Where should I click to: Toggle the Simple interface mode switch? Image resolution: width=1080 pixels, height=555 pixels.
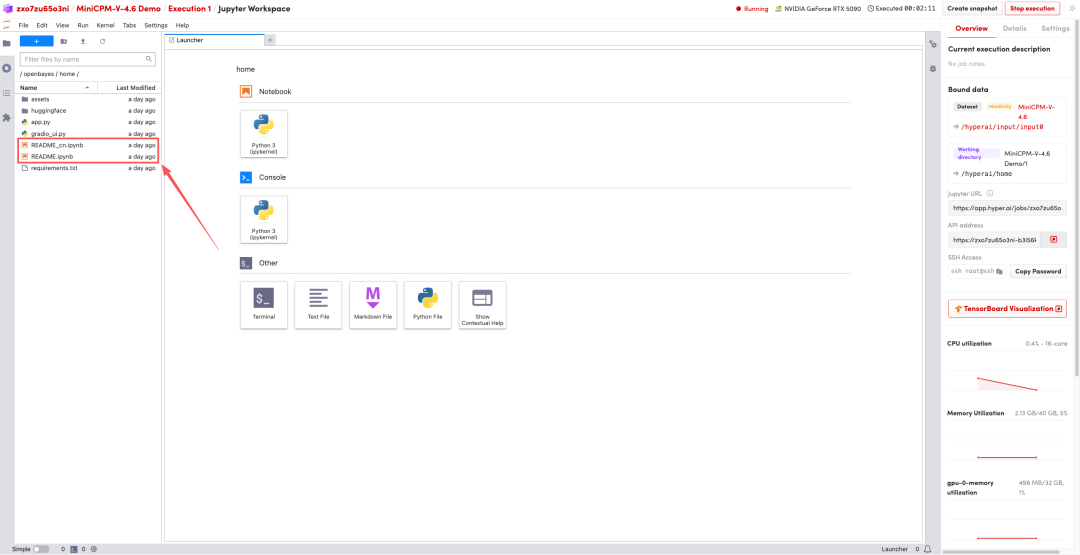(x=41, y=549)
